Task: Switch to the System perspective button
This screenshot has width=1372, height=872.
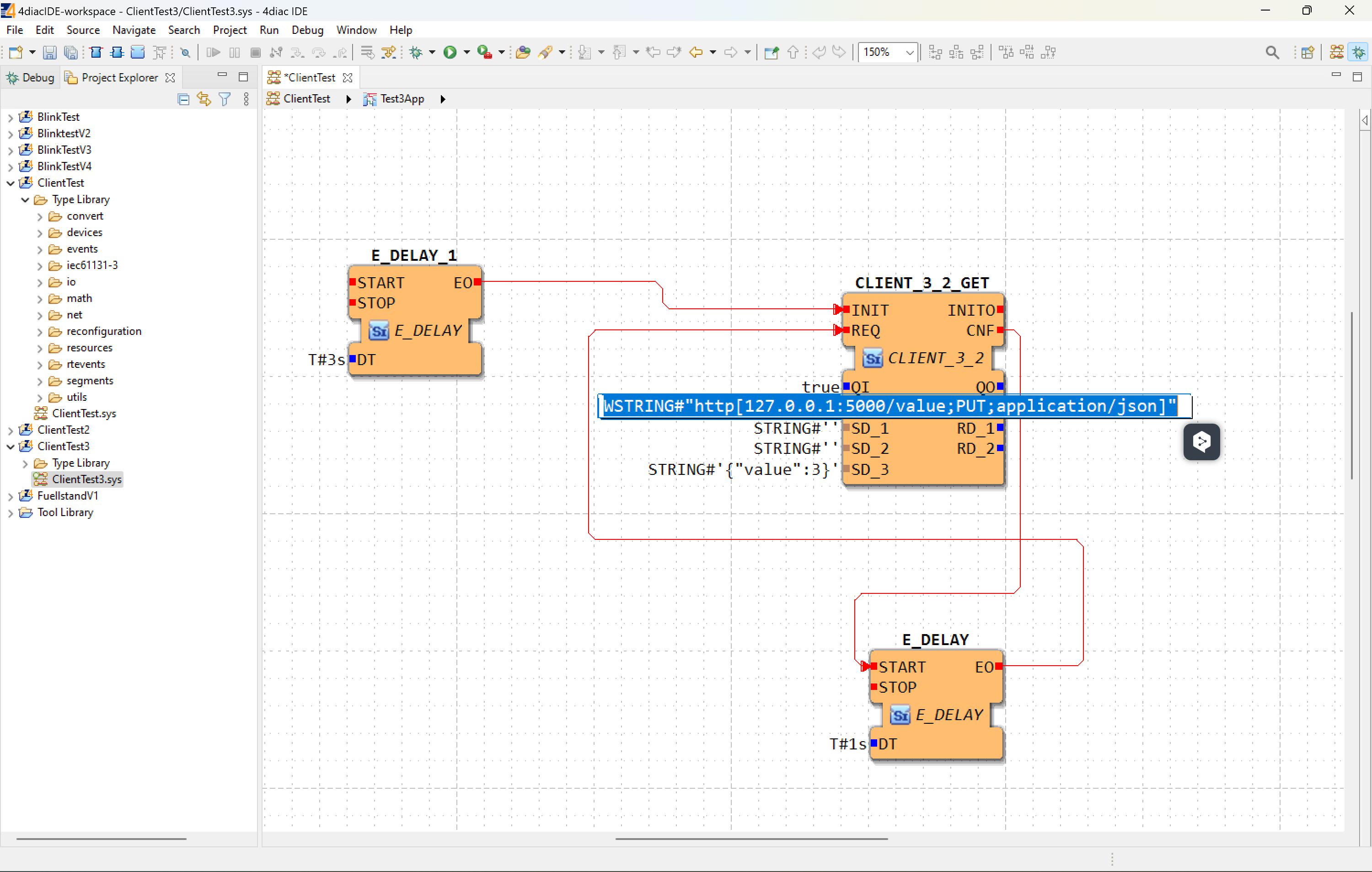Action: pos(1337,53)
